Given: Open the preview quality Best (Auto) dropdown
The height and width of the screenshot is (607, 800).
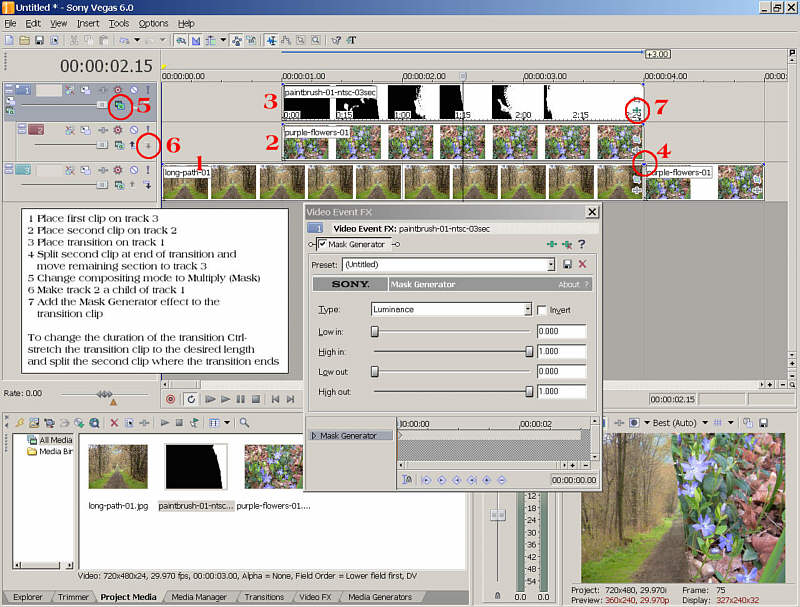Looking at the screenshot, I should (x=705, y=423).
